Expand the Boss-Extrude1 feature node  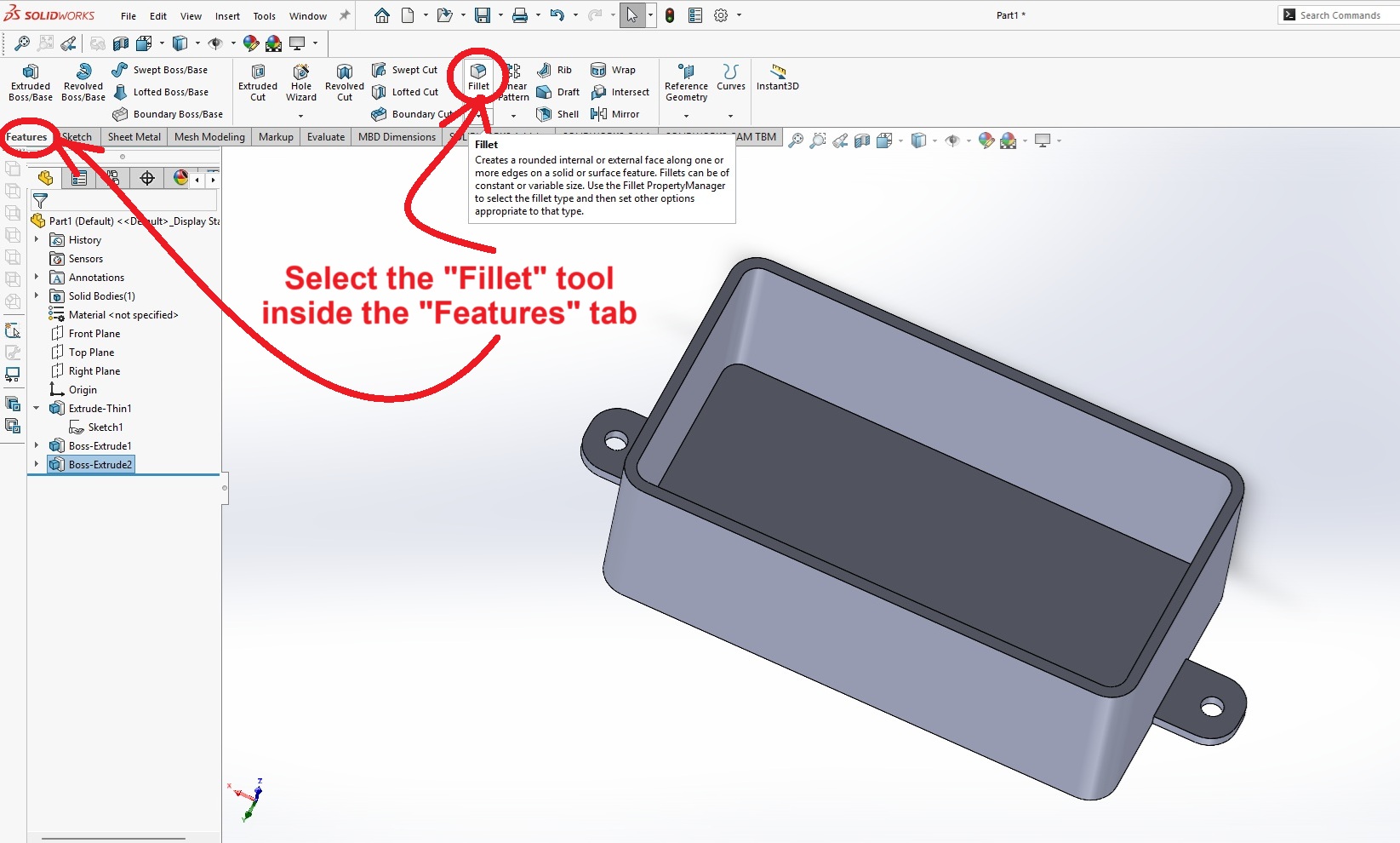click(37, 445)
